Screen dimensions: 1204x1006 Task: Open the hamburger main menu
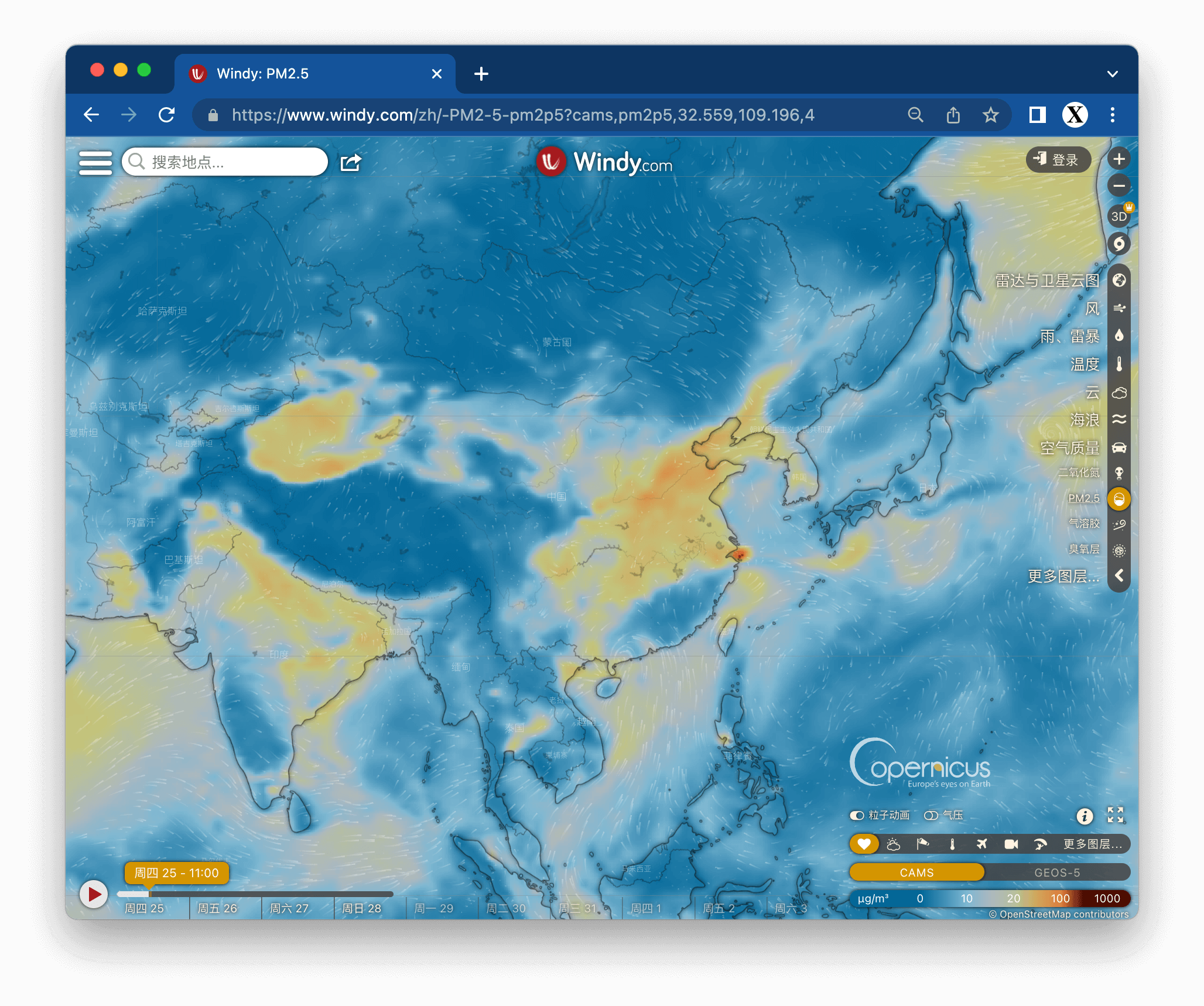95,162
